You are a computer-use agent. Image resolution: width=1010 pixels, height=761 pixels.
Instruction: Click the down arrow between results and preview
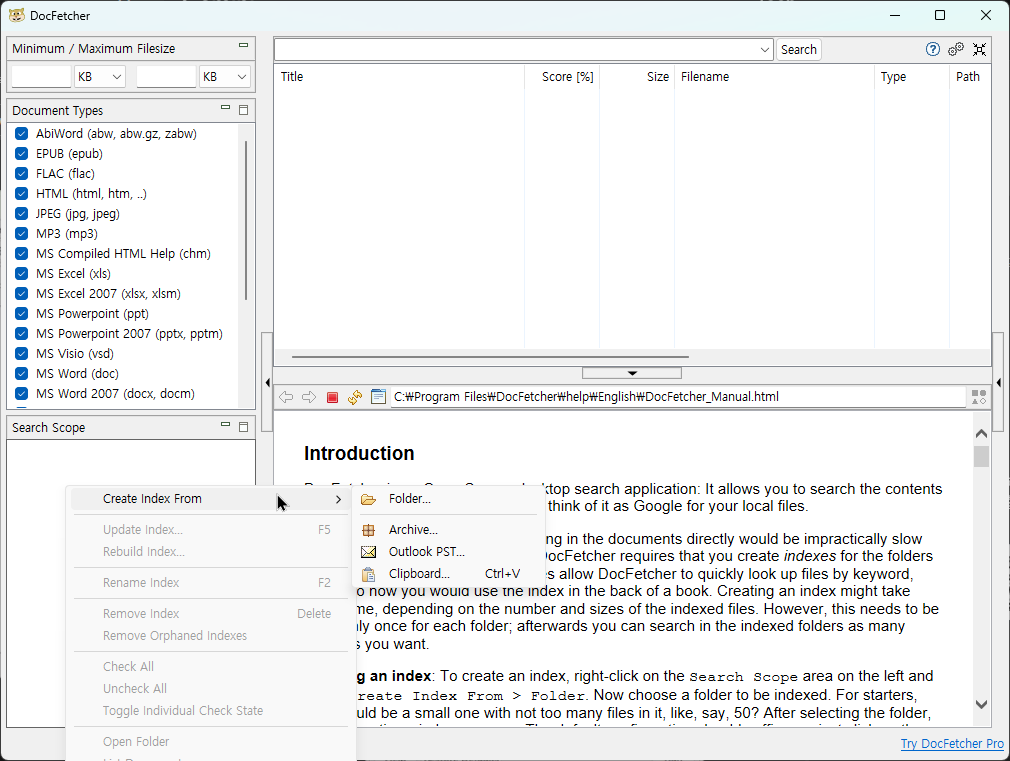pyautogui.click(x=632, y=373)
